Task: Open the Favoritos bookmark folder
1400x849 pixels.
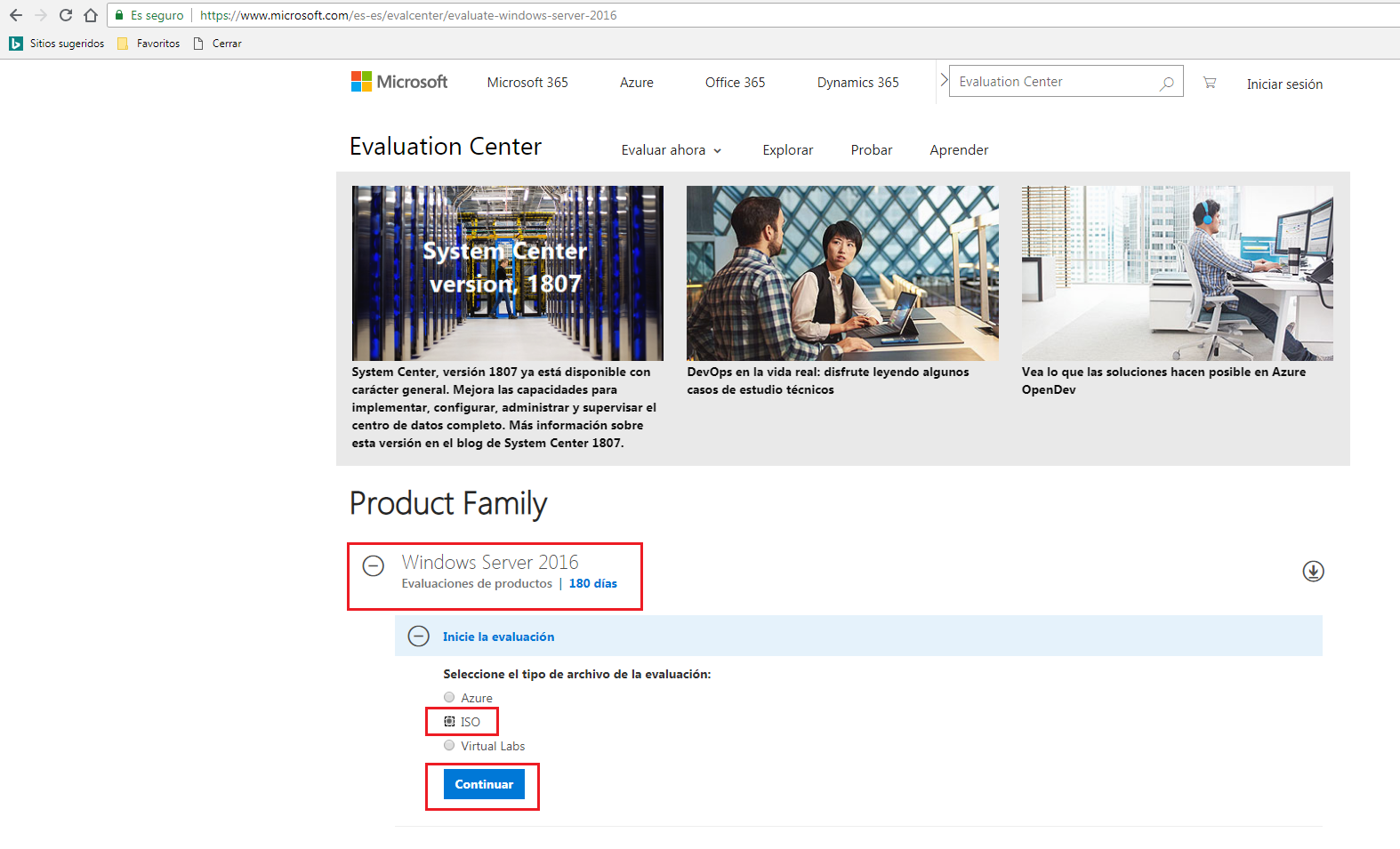Action: point(149,44)
